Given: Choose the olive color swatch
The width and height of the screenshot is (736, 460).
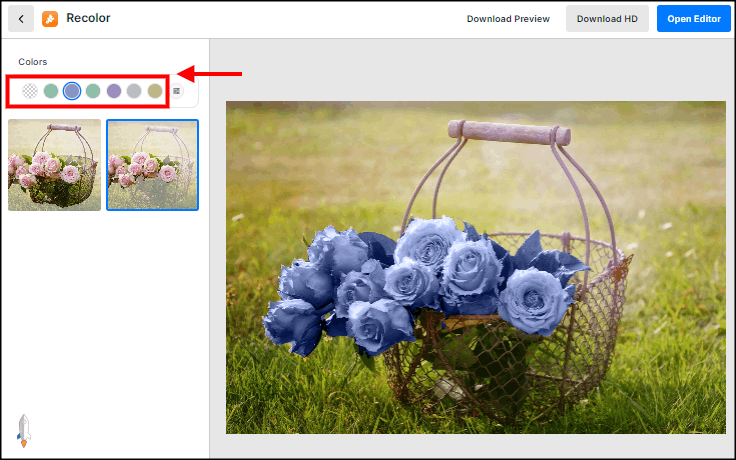Looking at the screenshot, I should point(155,91).
